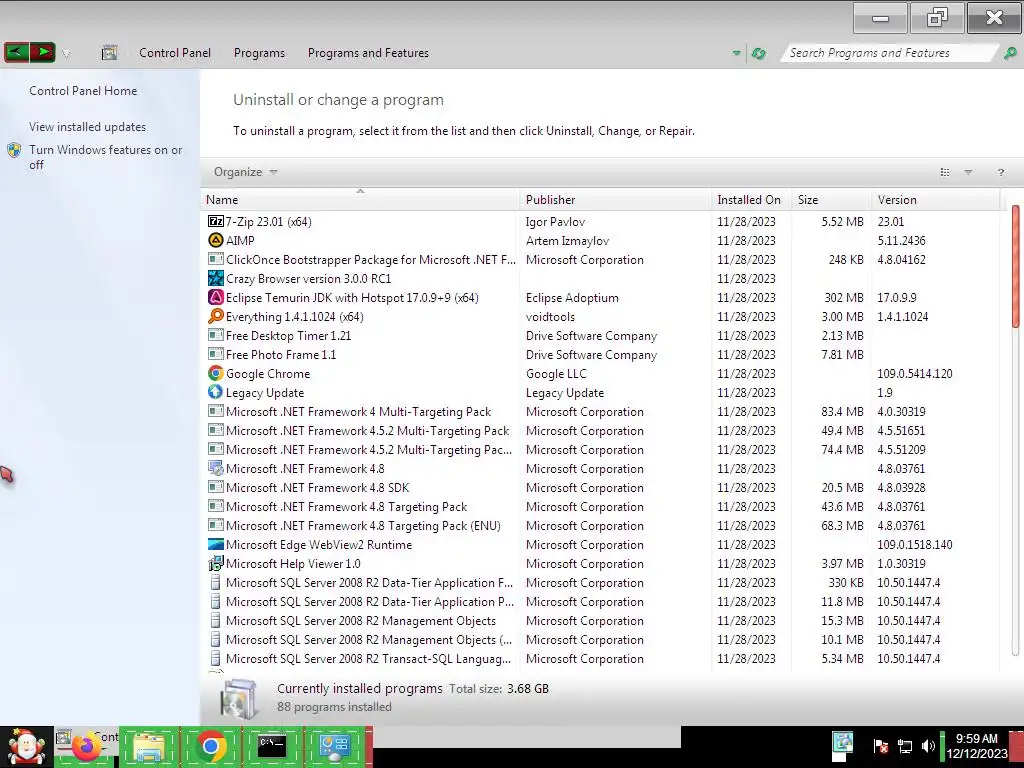This screenshot has width=1024, height=768.
Task: Click the 302 MB size cell
Action: click(x=844, y=297)
